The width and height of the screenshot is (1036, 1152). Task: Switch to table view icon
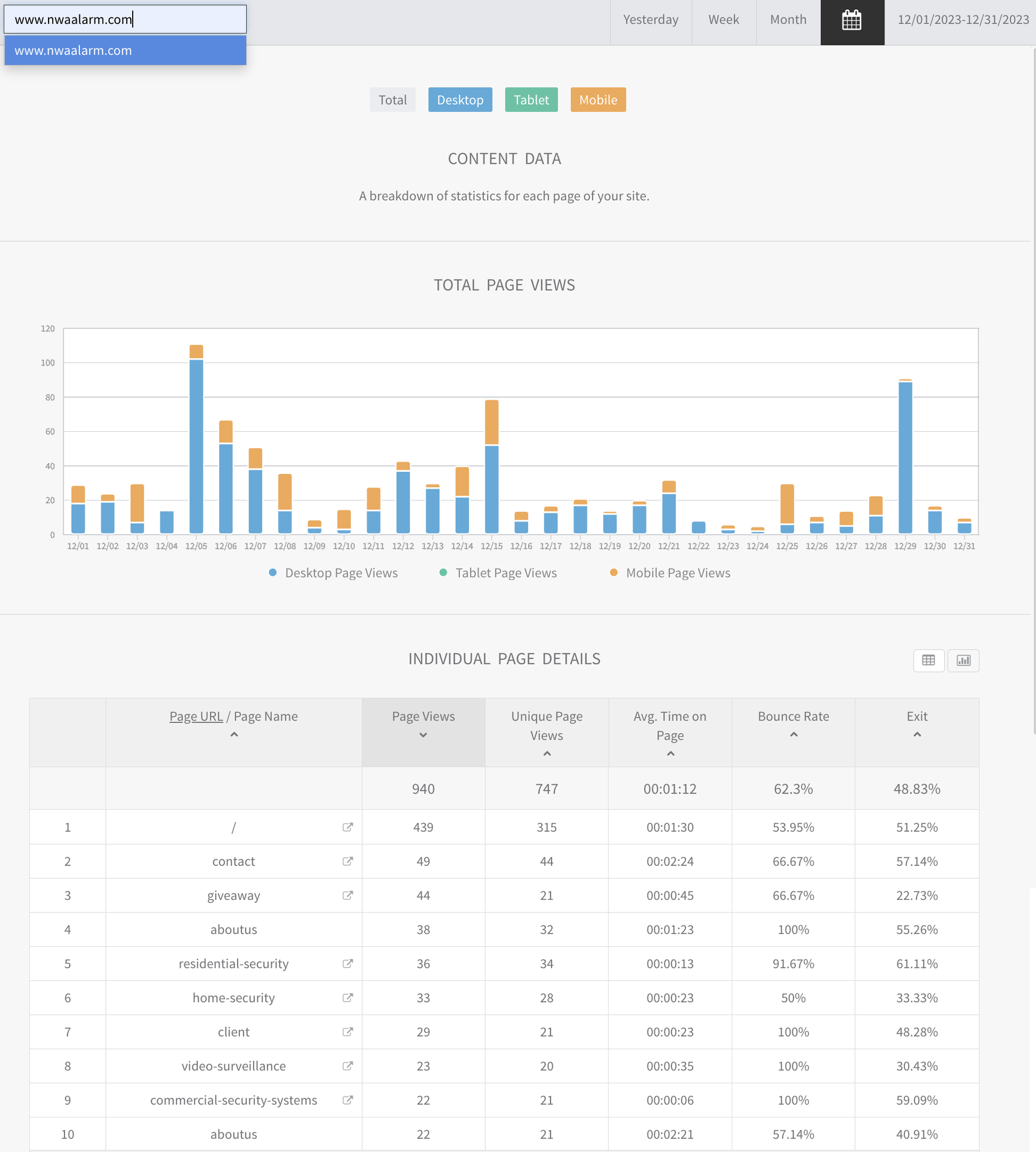pyautogui.click(x=928, y=660)
